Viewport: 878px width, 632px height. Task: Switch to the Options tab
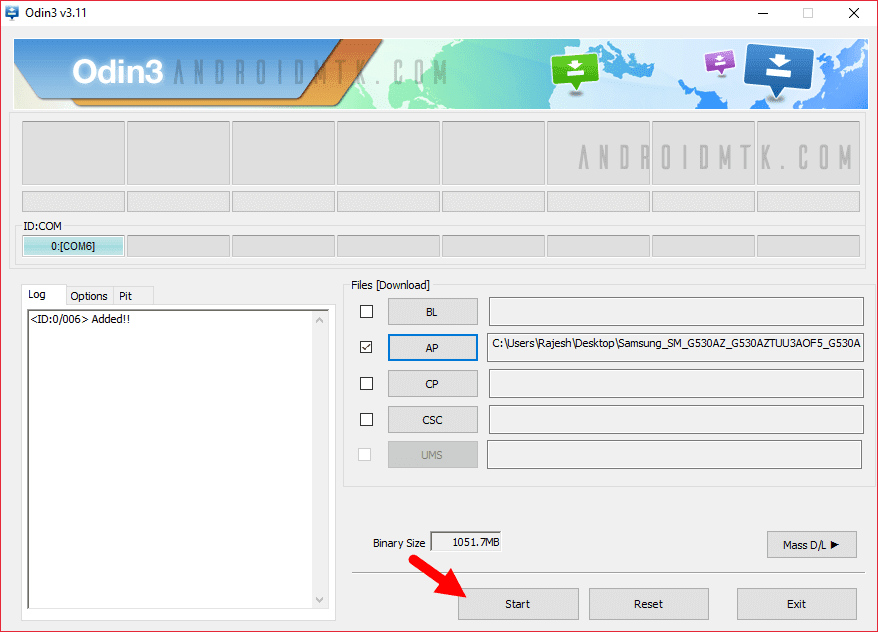[89, 296]
